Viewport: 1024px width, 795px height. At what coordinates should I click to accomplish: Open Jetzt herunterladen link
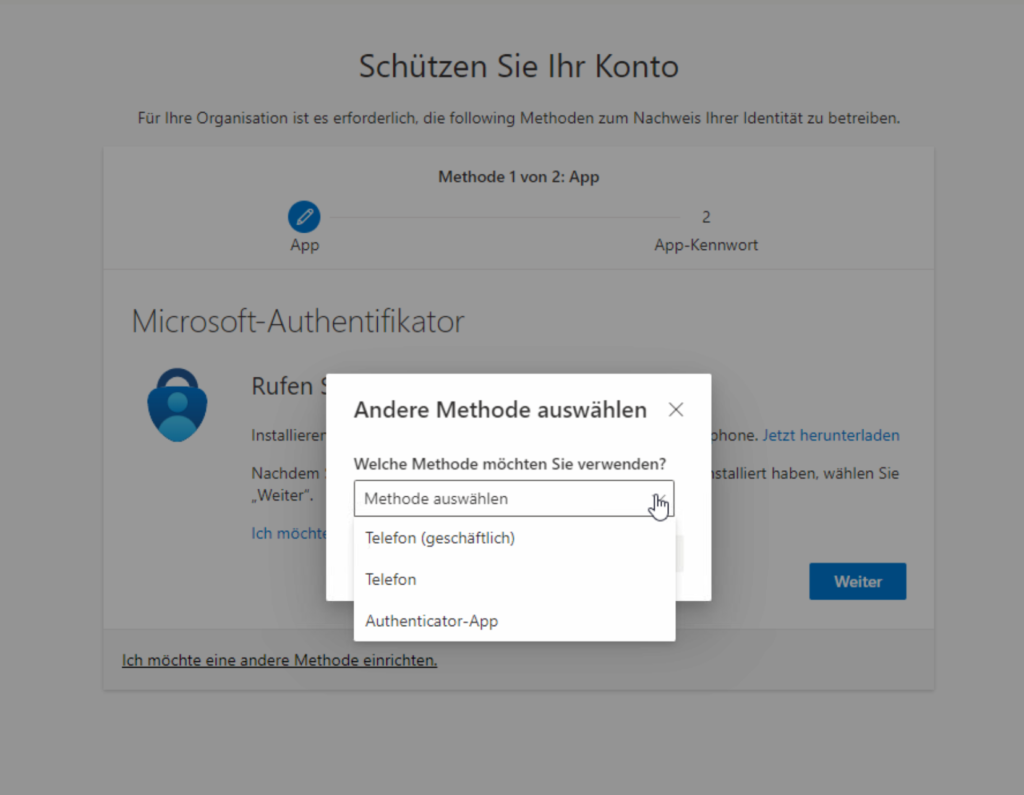tap(831, 435)
